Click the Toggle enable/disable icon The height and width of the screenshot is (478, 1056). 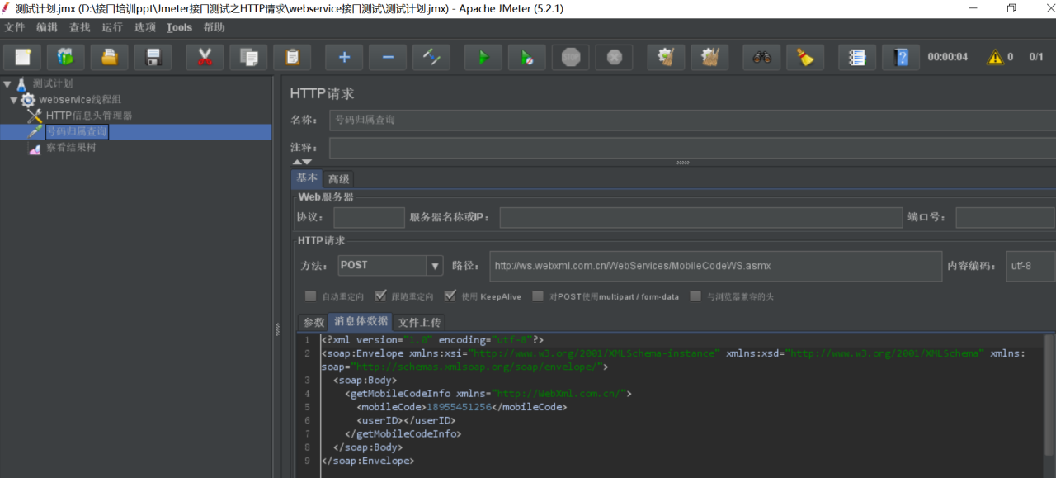[x=431, y=57]
